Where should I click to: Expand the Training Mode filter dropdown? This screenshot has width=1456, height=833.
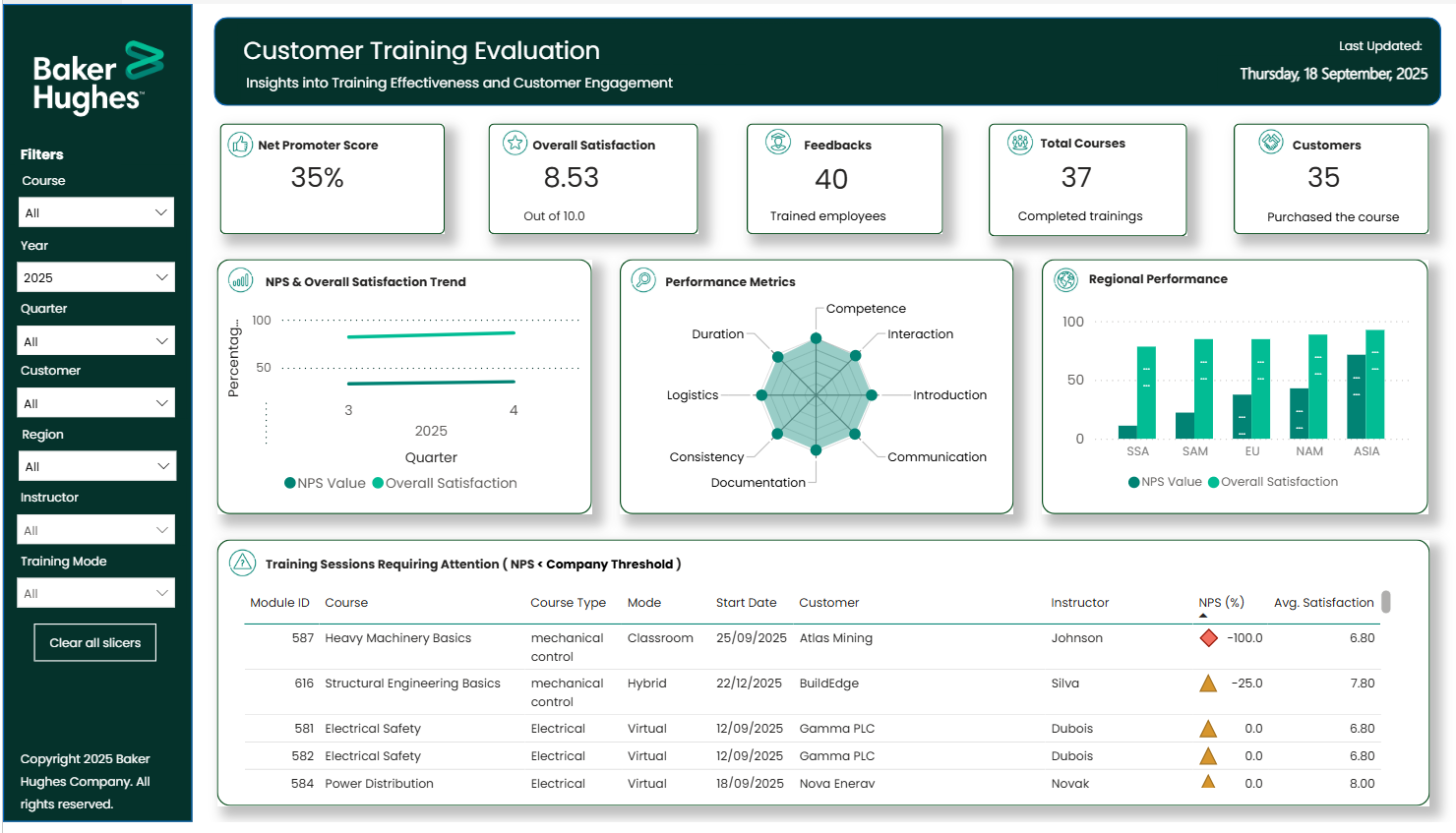96,593
